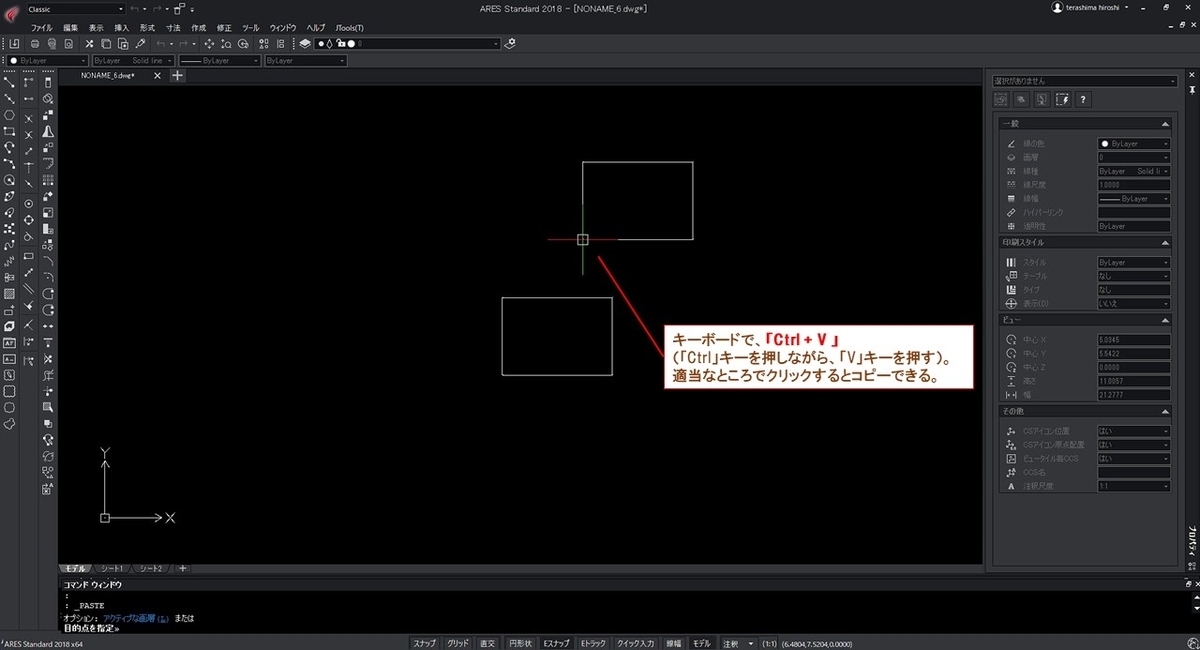
Task: Collapse the ビュー section in Properties
Action: point(1165,319)
